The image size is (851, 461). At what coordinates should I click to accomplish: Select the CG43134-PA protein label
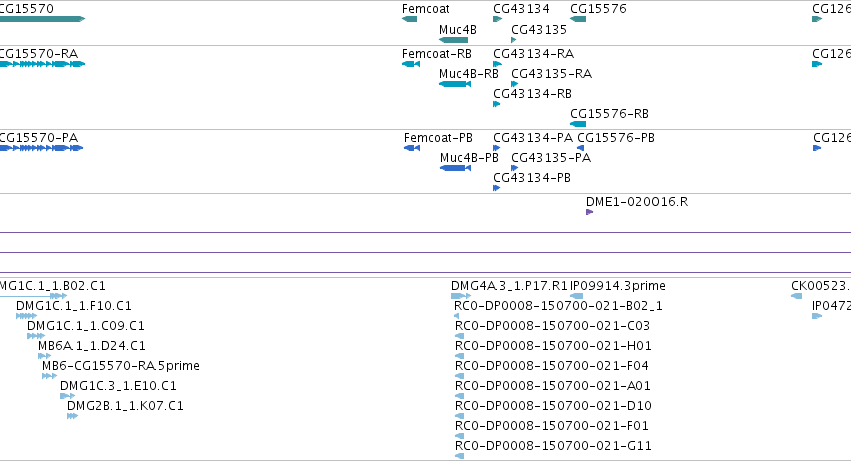tap(533, 138)
